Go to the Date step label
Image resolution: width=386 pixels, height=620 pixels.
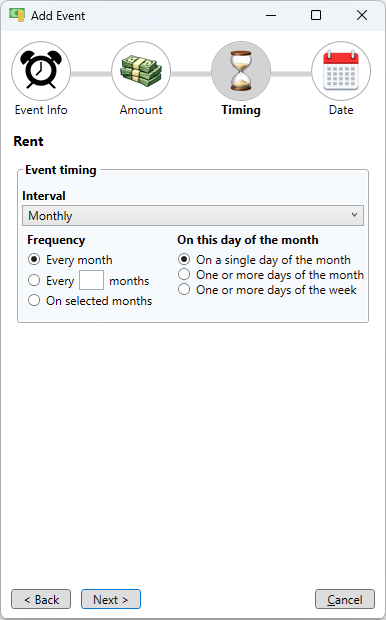341,110
